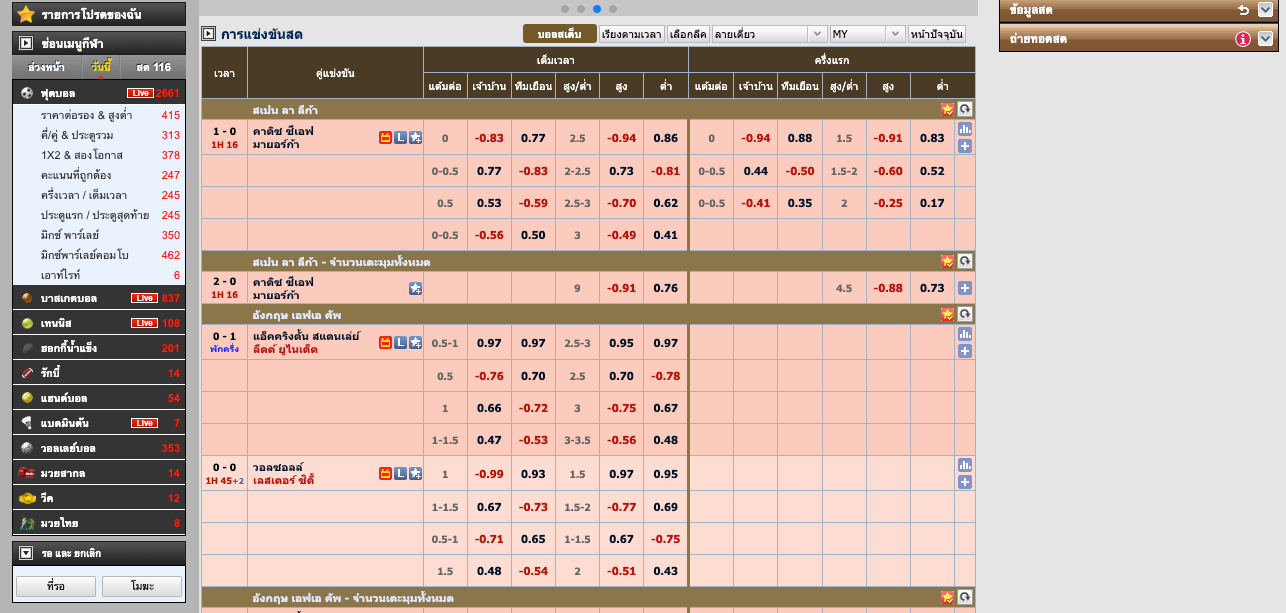
Task: Click the หน้าปัจจุบัน button
Action: coord(937,34)
